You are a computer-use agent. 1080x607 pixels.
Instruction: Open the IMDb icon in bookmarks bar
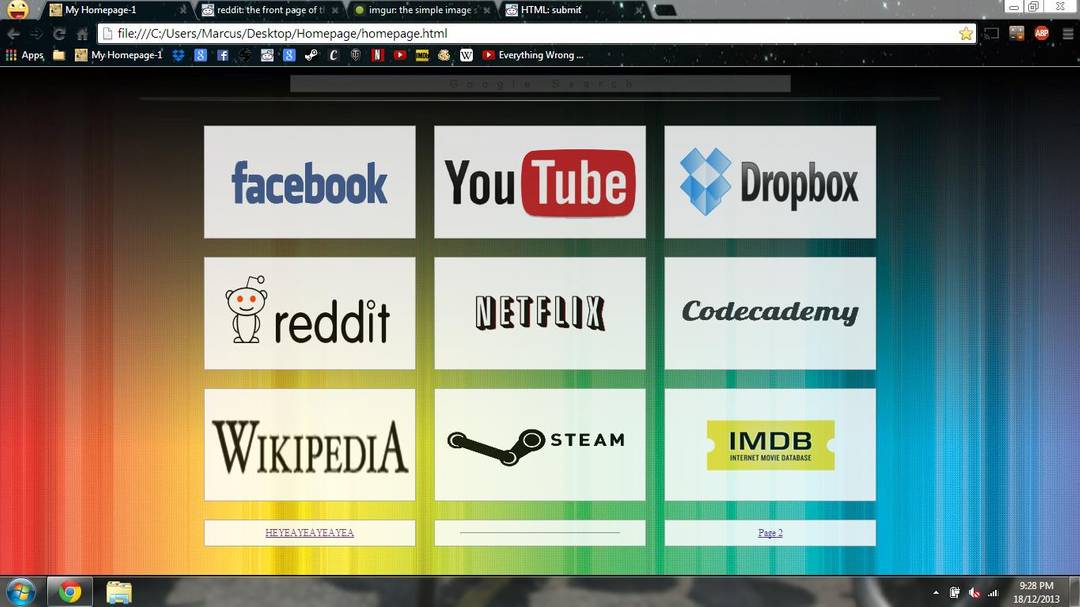click(422, 55)
